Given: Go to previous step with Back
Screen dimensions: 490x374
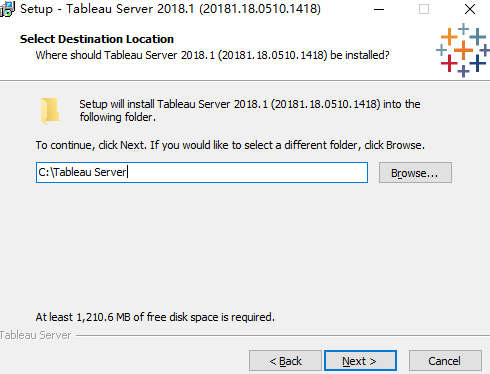Looking at the screenshot, I should pos(285,361).
